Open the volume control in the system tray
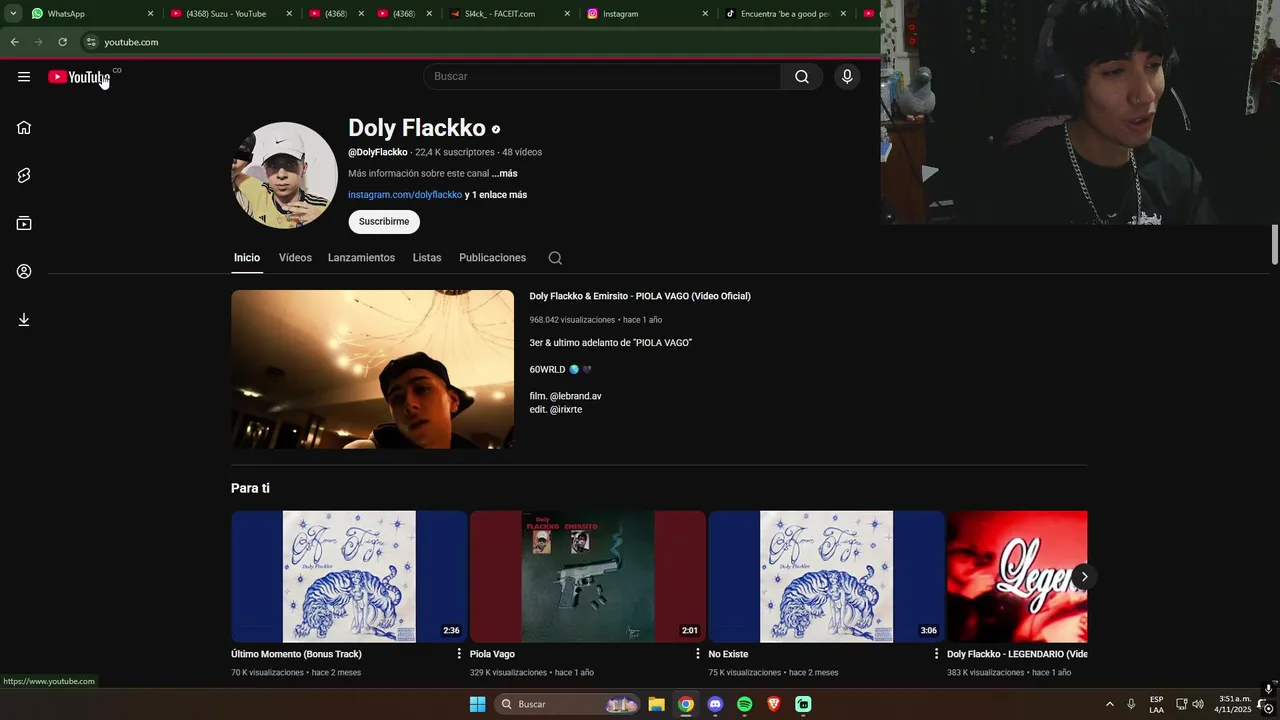 pos(1198,704)
